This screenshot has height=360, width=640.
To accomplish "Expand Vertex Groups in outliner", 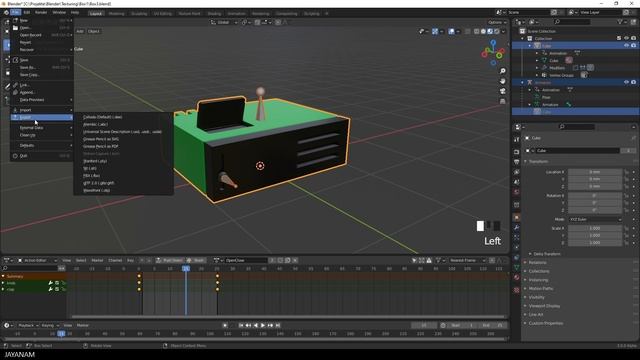I will coord(537,75).
